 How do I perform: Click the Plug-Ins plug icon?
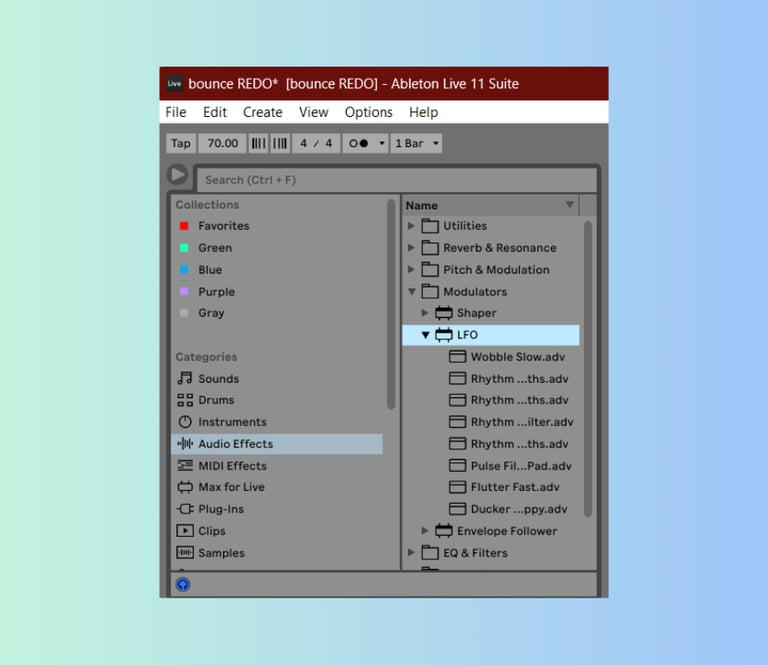tap(185, 509)
